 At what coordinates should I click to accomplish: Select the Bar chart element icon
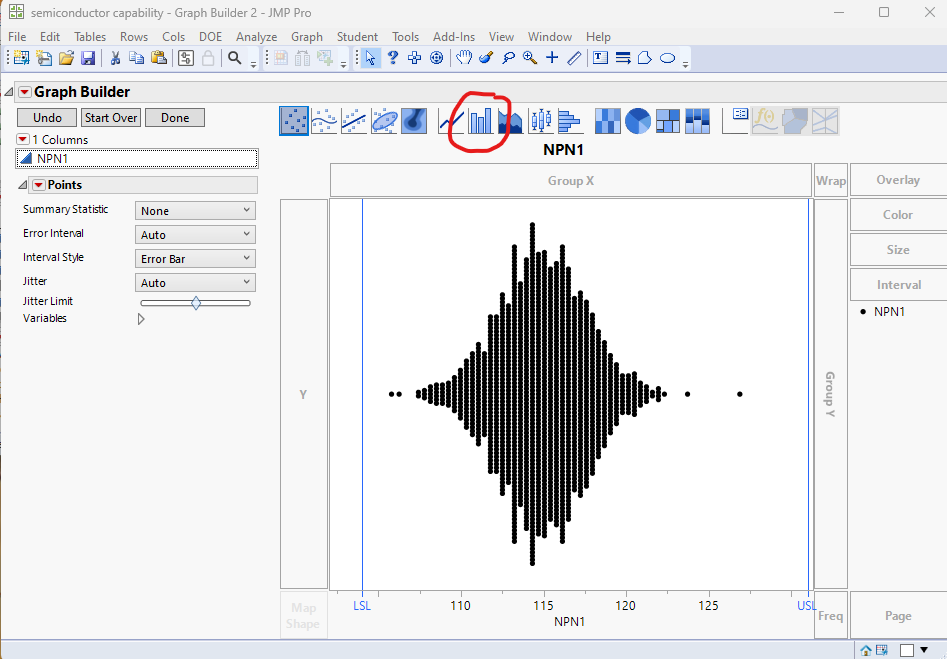[x=481, y=121]
